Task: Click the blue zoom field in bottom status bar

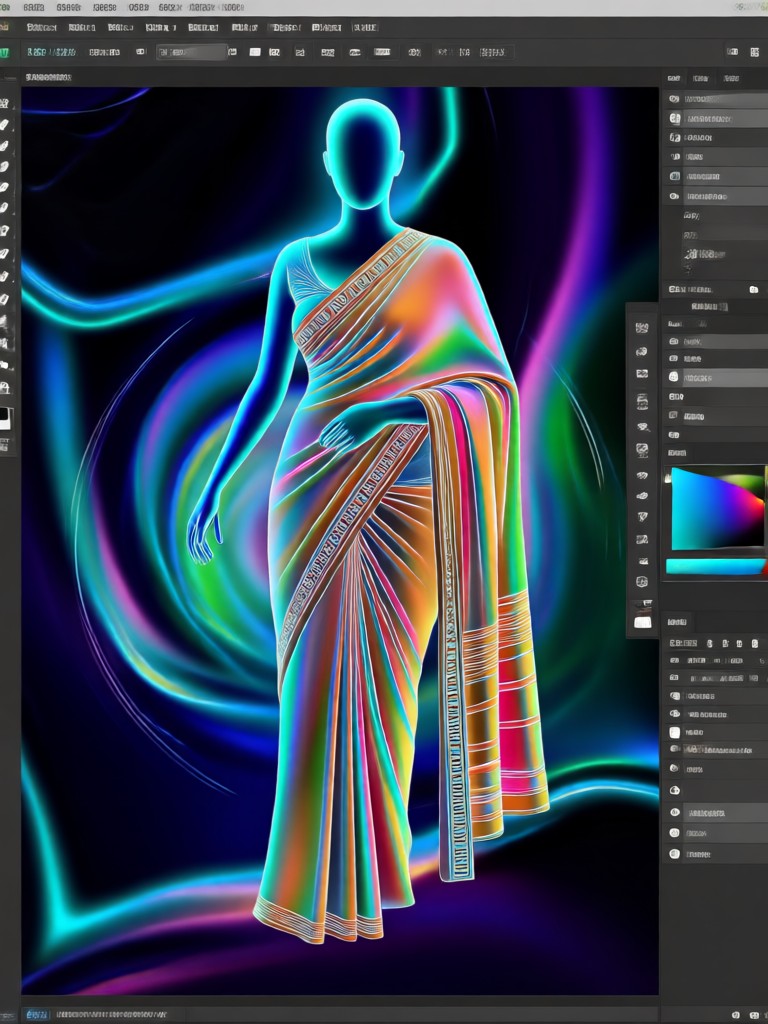Action: tap(37, 1015)
